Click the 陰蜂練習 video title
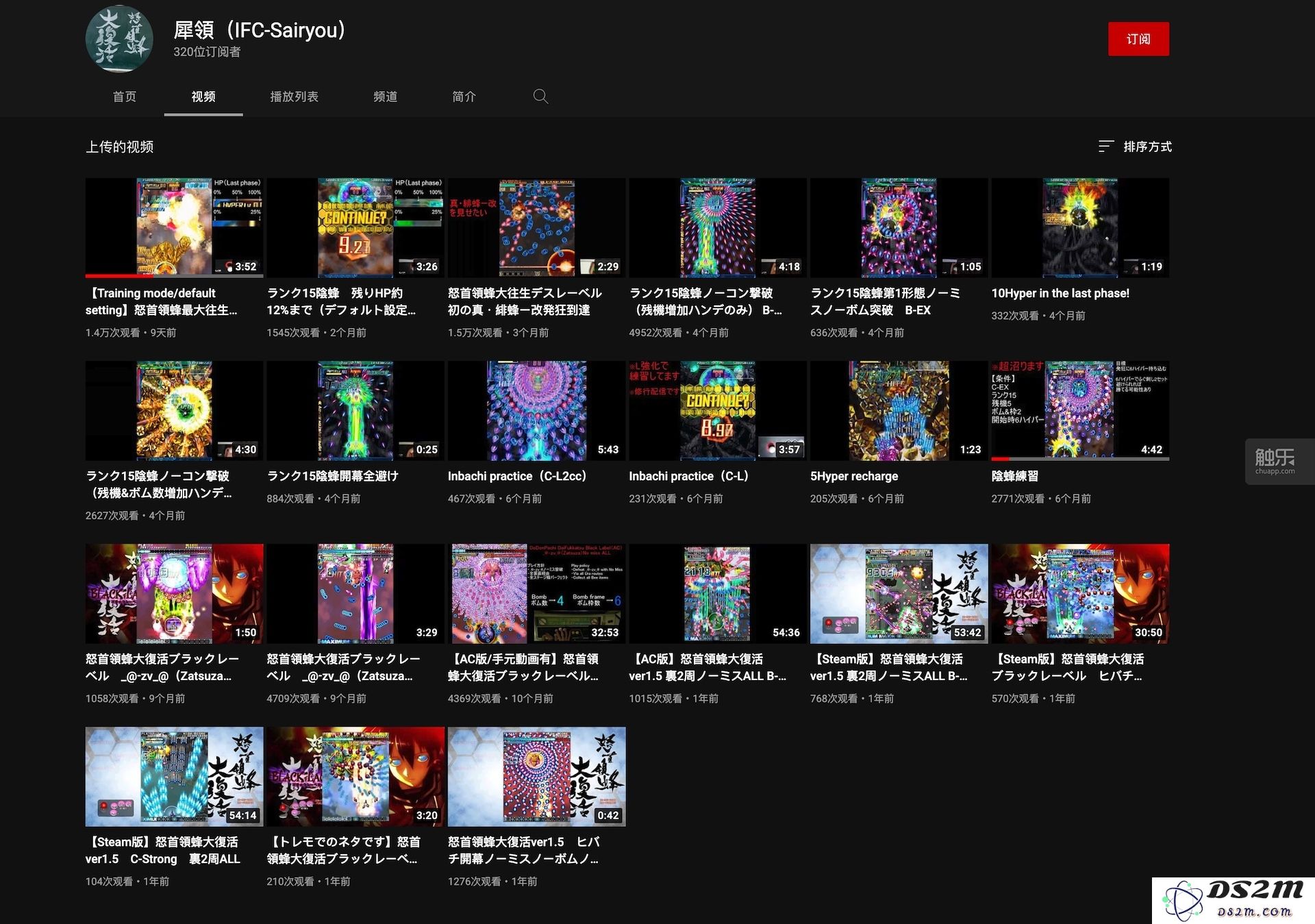Image resolution: width=1315 pixels, height=924 pixels. coord(1015,476)
